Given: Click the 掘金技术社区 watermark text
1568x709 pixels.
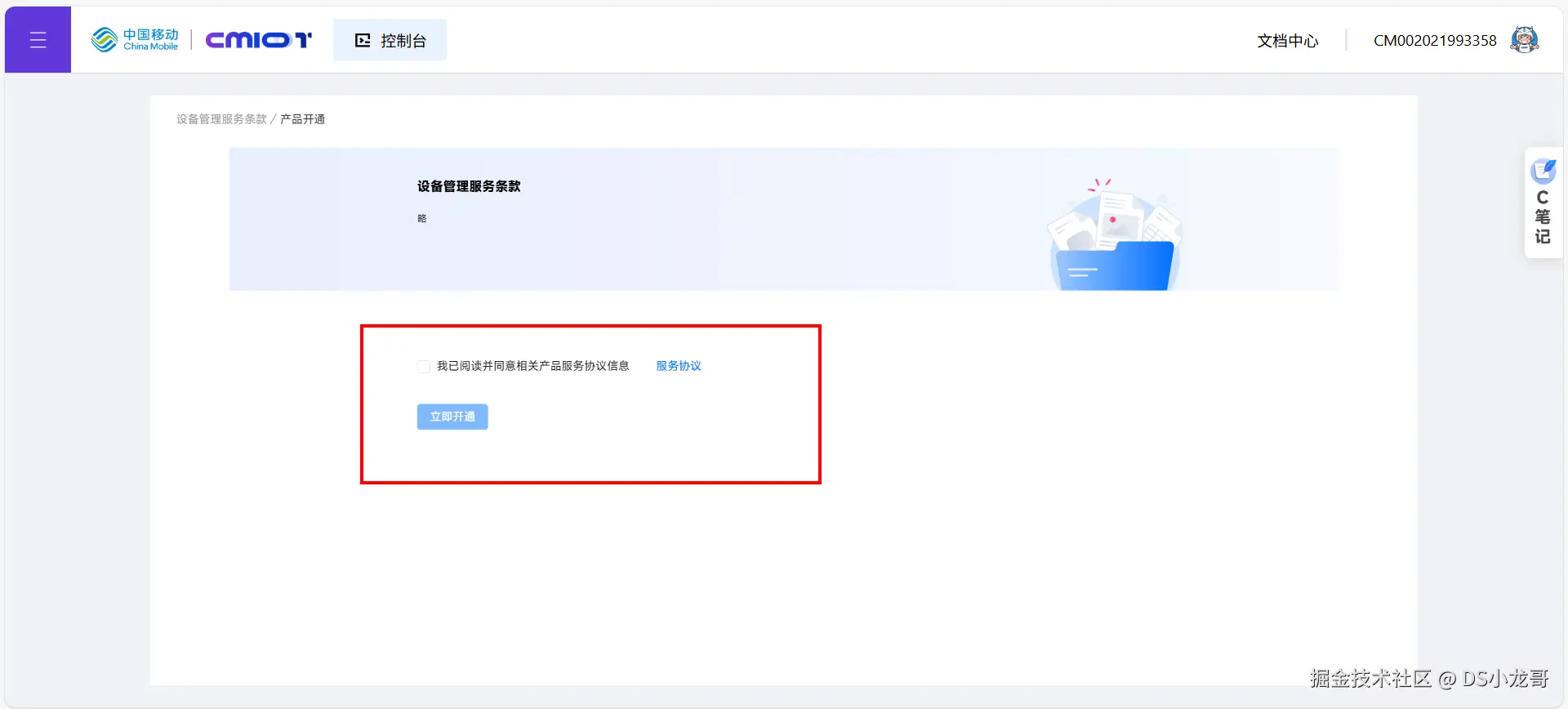Looking at the screenshot, I should point(1371,679).
